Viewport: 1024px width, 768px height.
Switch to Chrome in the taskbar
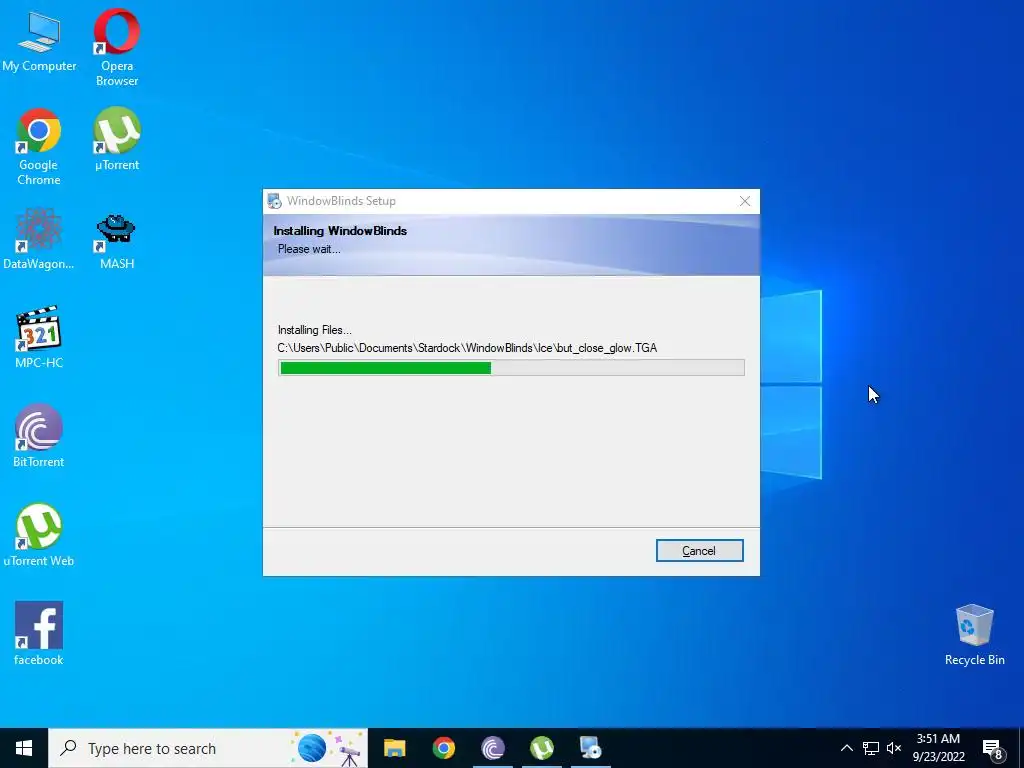click(443, 748)
